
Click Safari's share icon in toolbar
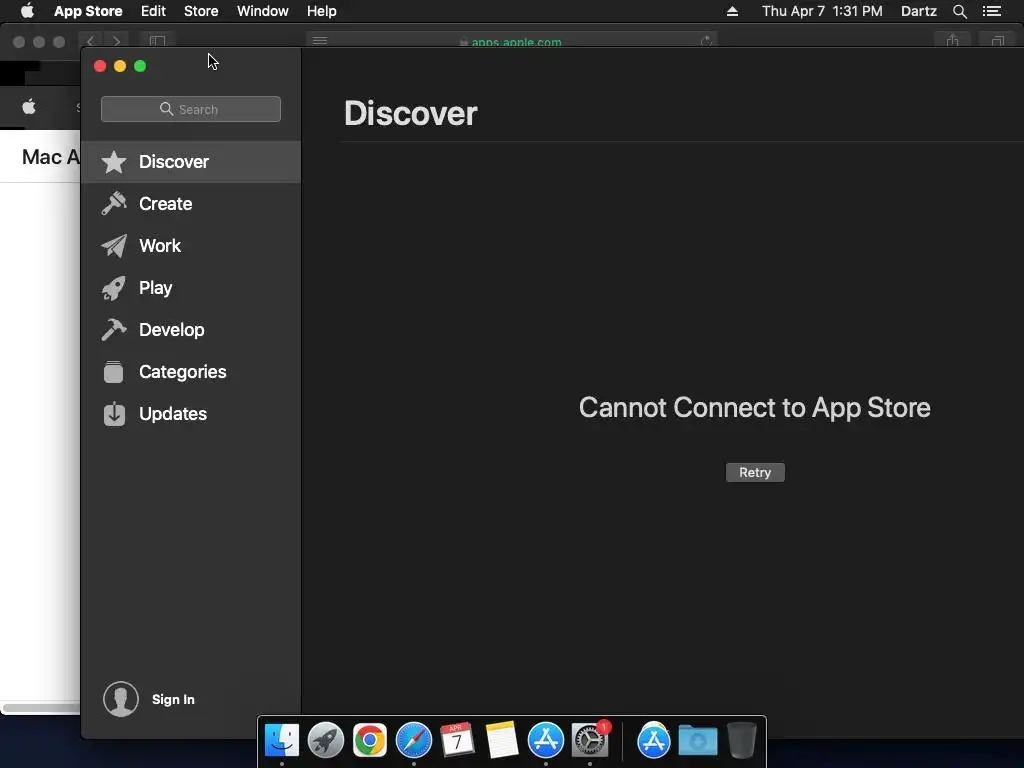coord(953,41)
